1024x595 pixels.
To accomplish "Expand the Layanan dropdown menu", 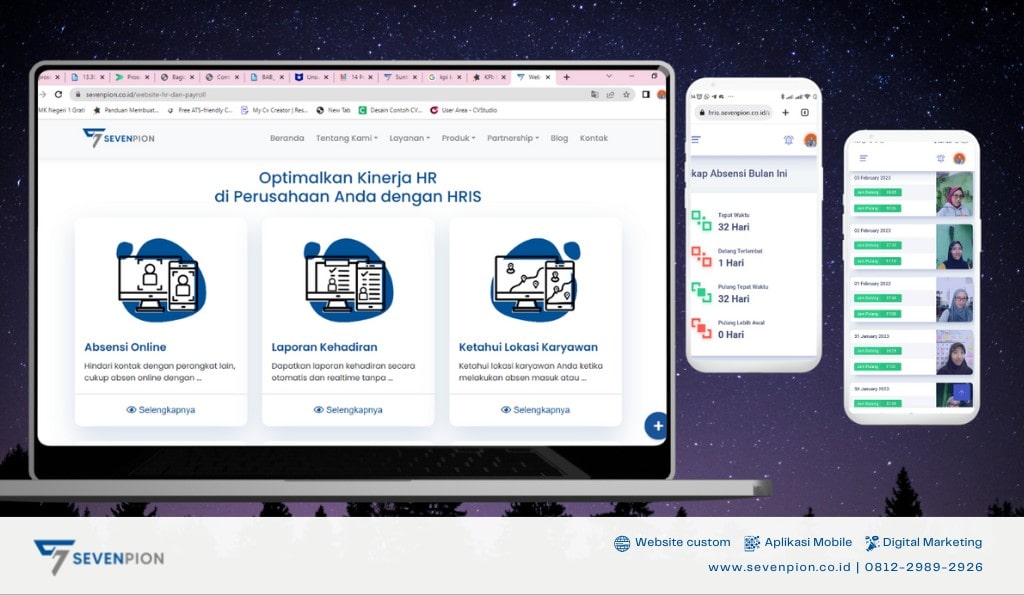I will 409,138.
